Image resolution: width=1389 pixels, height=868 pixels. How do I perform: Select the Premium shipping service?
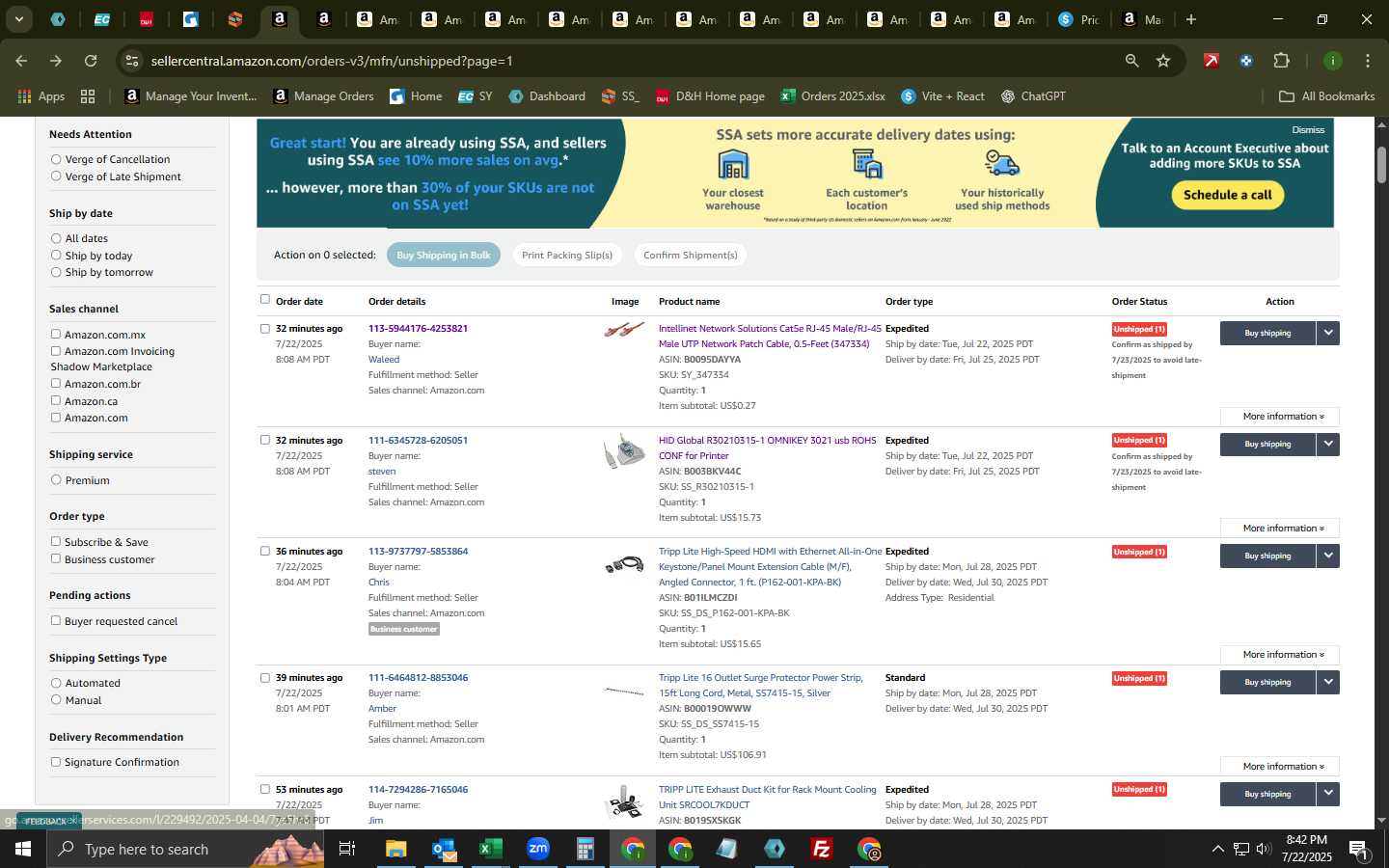[56, 480]
